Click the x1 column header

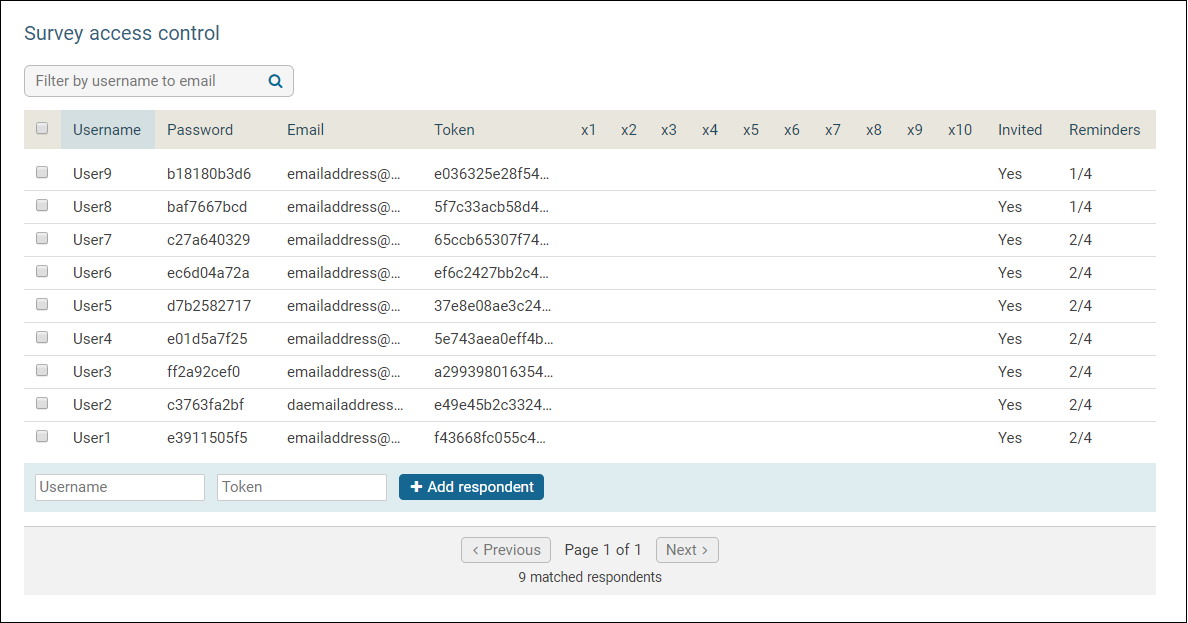pyautogui.click(x=588, y=130)
